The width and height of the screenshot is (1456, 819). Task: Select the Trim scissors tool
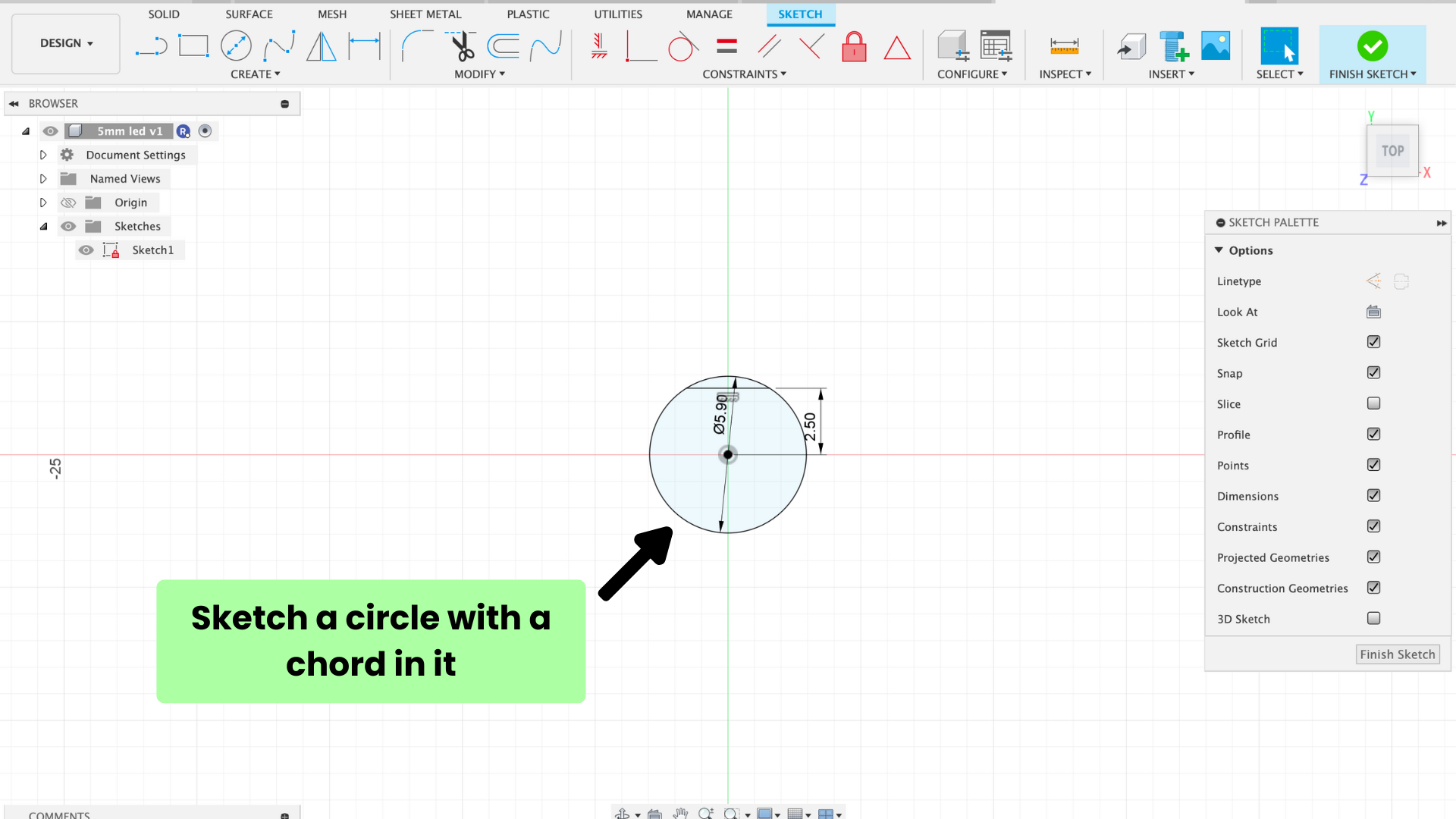pyautogui.click(x=461, y=46)
